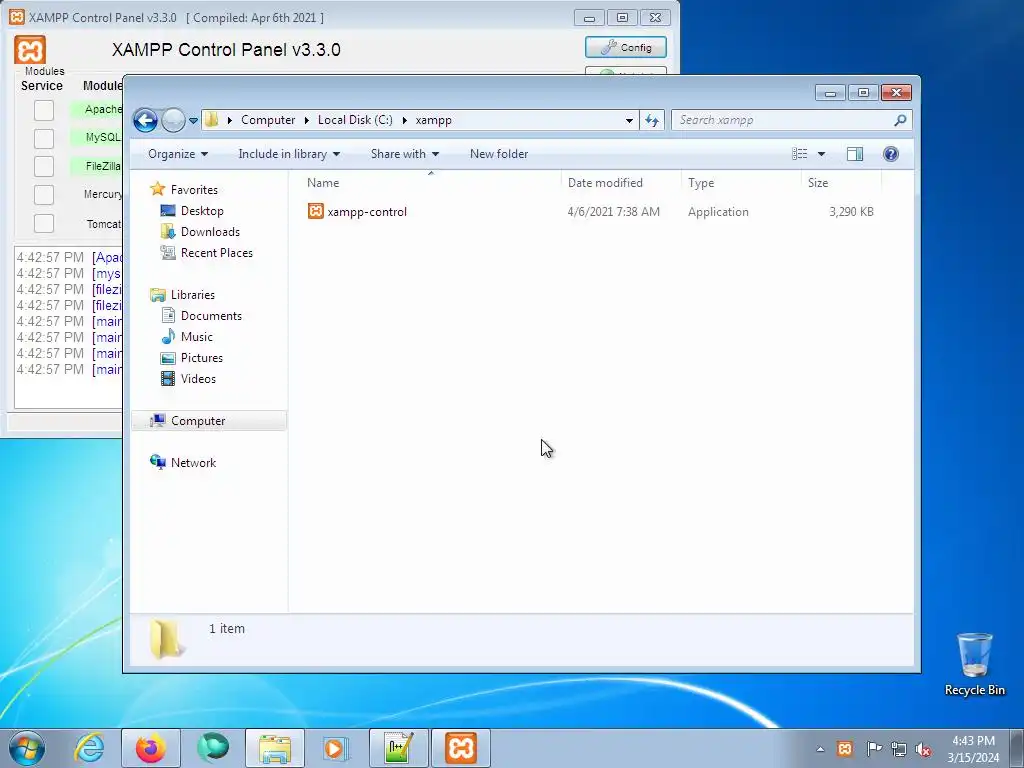Viewport: 1024px width, 768px height.
Task: Open Explorer help question mark icon
Action: (x=890, y=154)
